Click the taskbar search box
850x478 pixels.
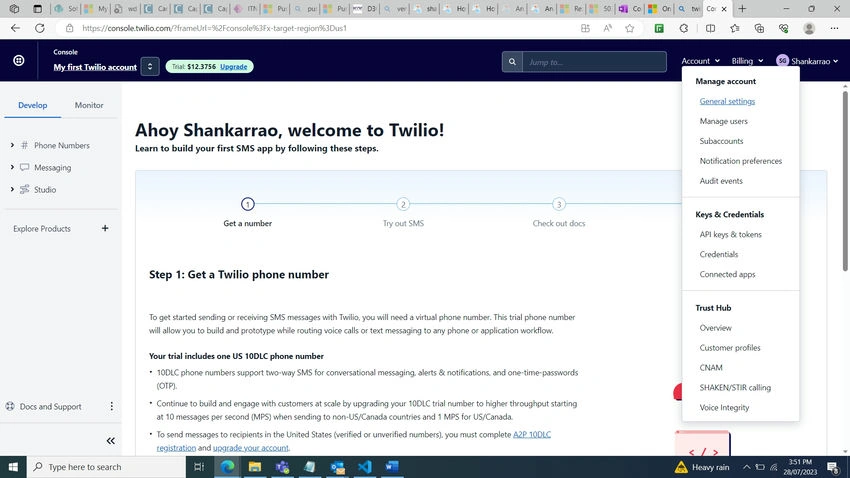106,467
